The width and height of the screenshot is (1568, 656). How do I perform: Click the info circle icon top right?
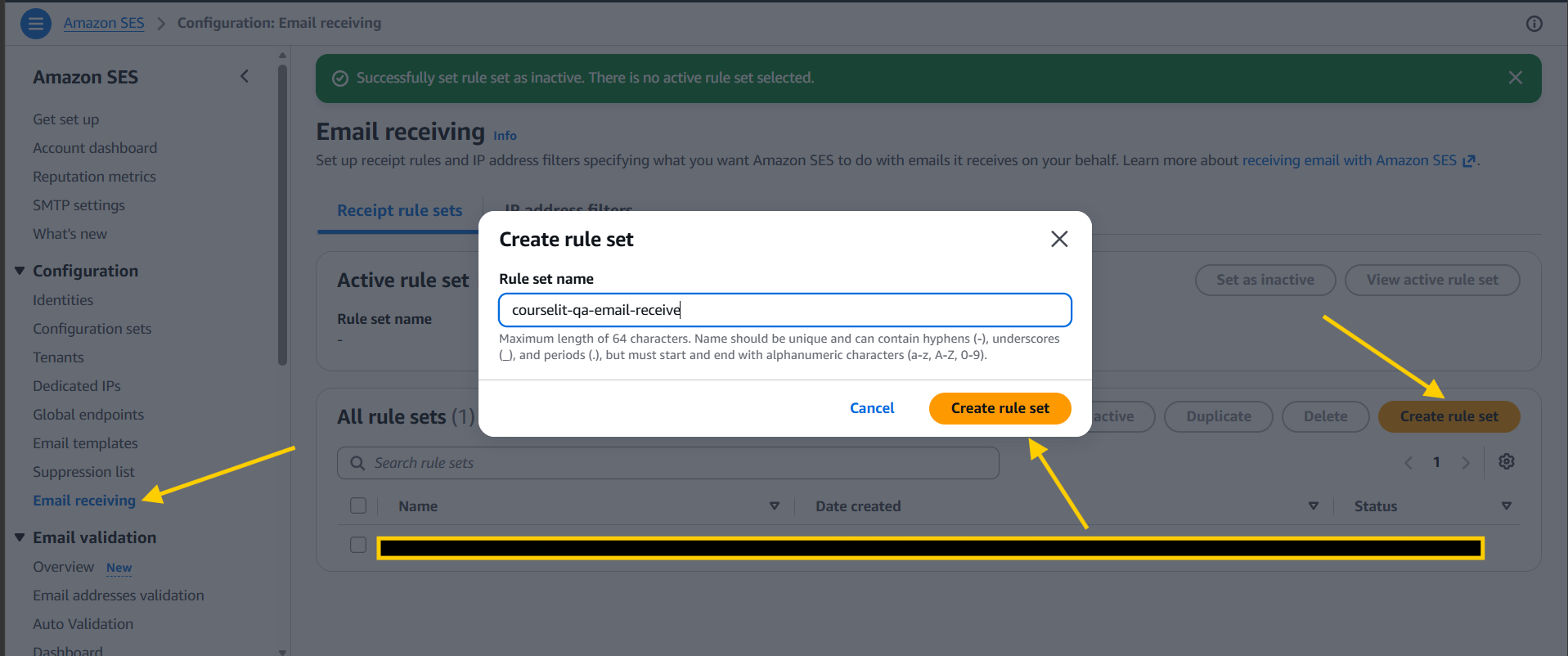click(1534, 24)
